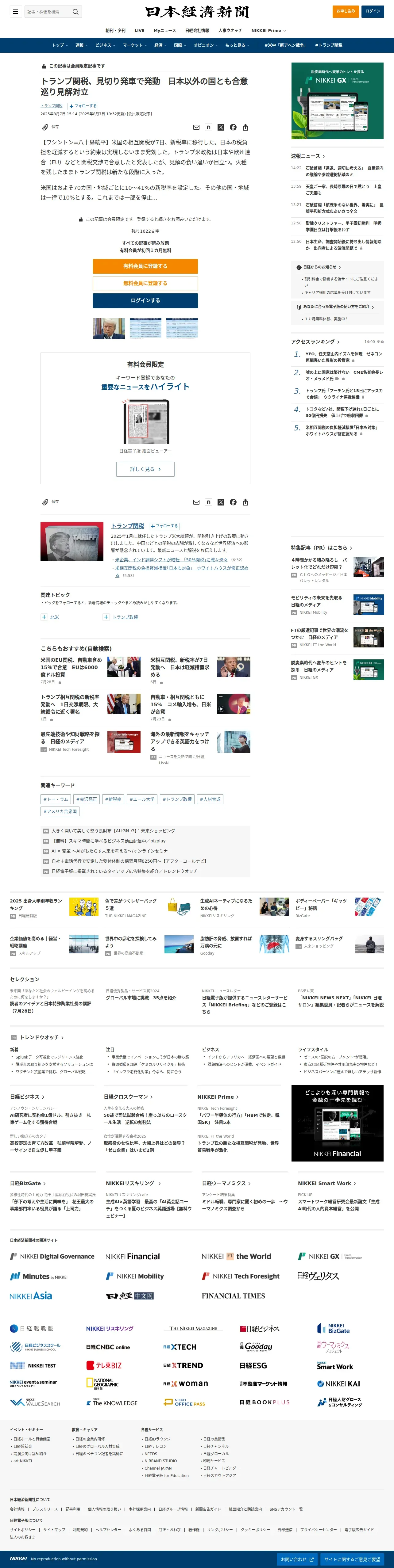Open the TARIFF Trump image in the topic card
The image size is (394, 1568).
click(x=72, y=542)
